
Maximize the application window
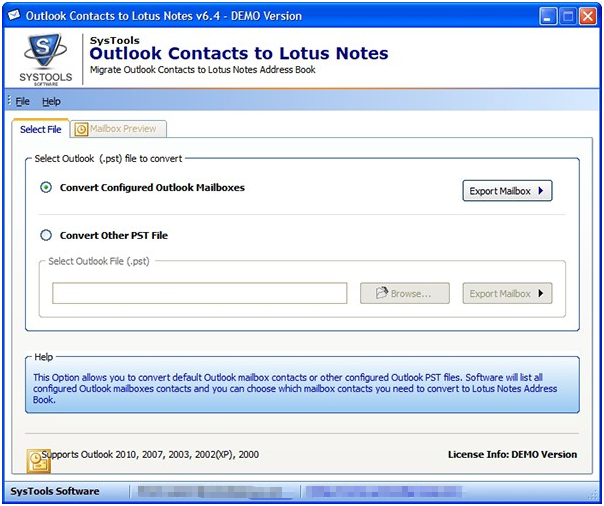(x=567, y=17)
